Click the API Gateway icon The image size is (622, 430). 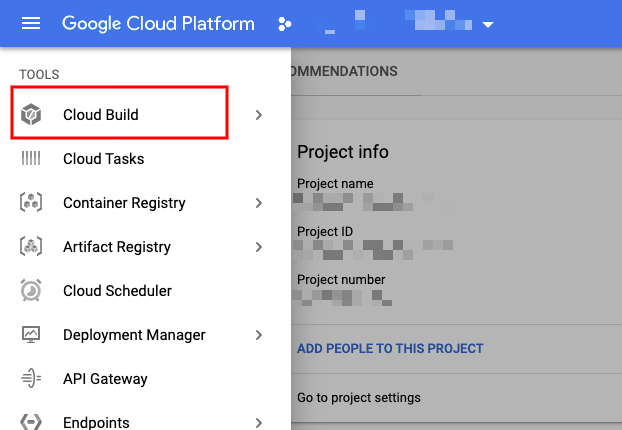coord(31,379)
